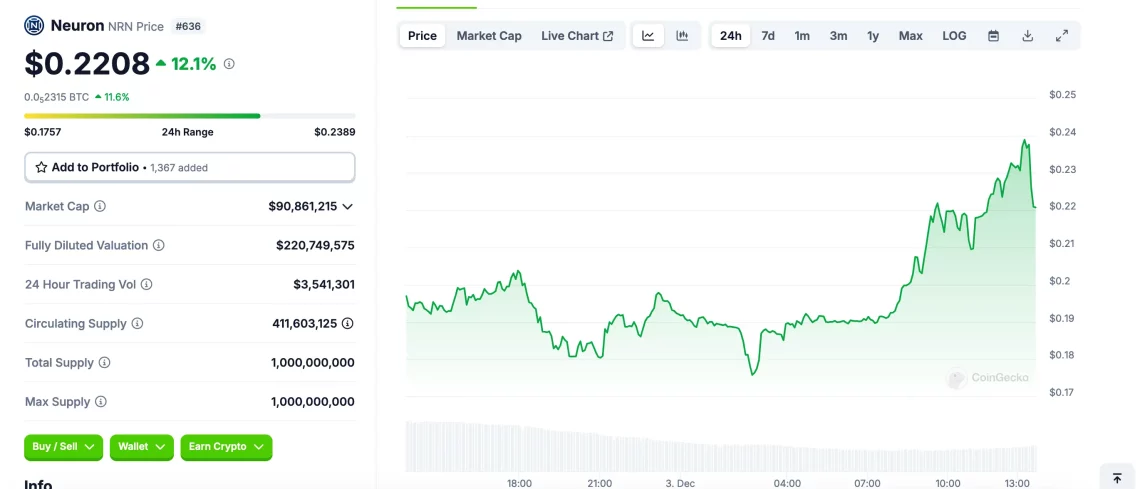This screenshot has height=489, width=1140.
Task: Open the Earn Crypto dropdown
Action: 226,447
